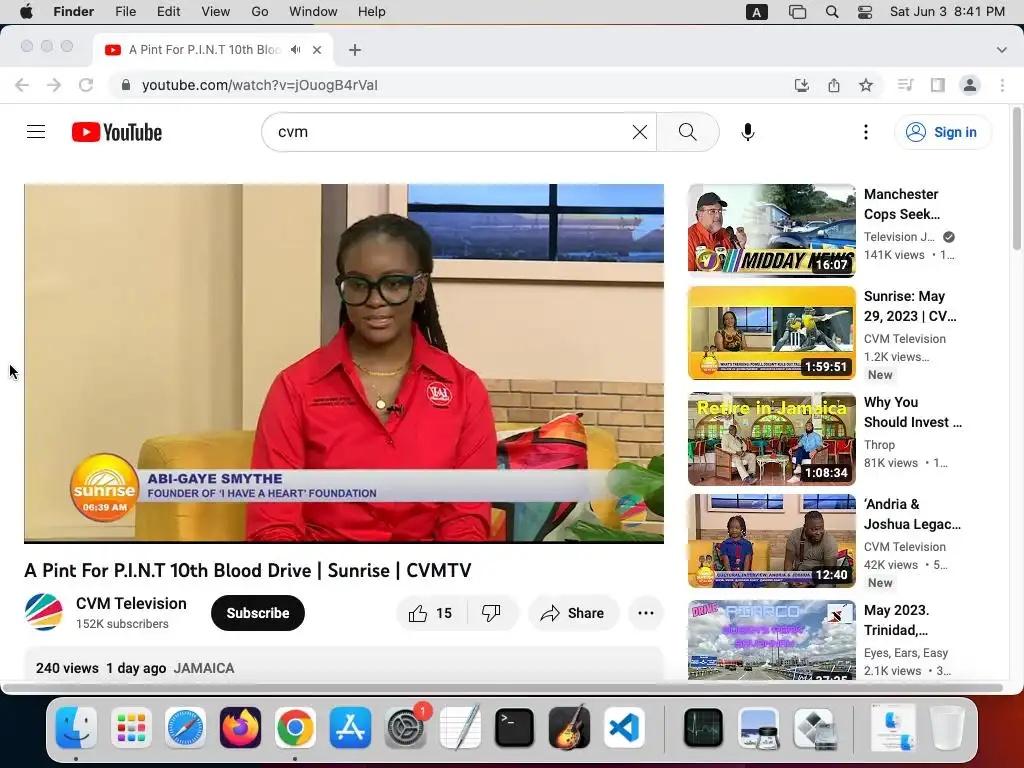Open GarageBand from the Dock

point(569,728)
